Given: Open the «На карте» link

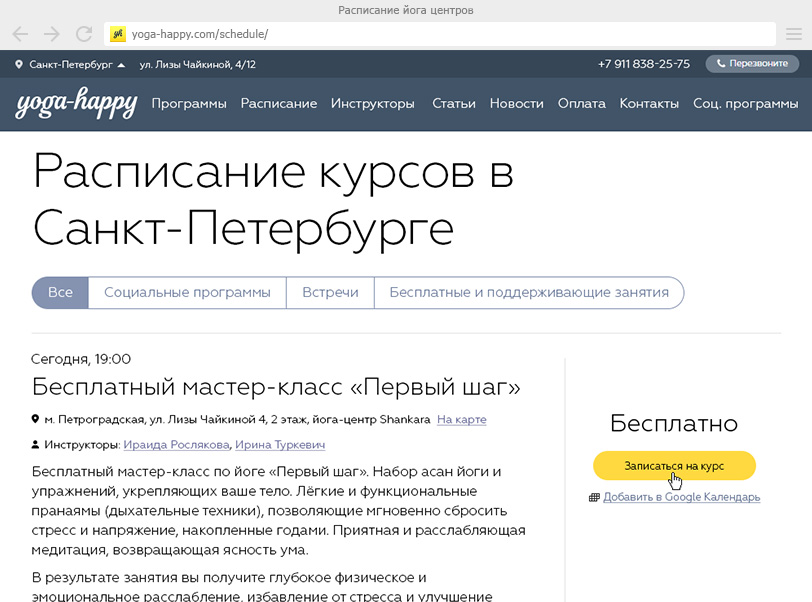Looking at the screenshot, I should pos(462,419).
